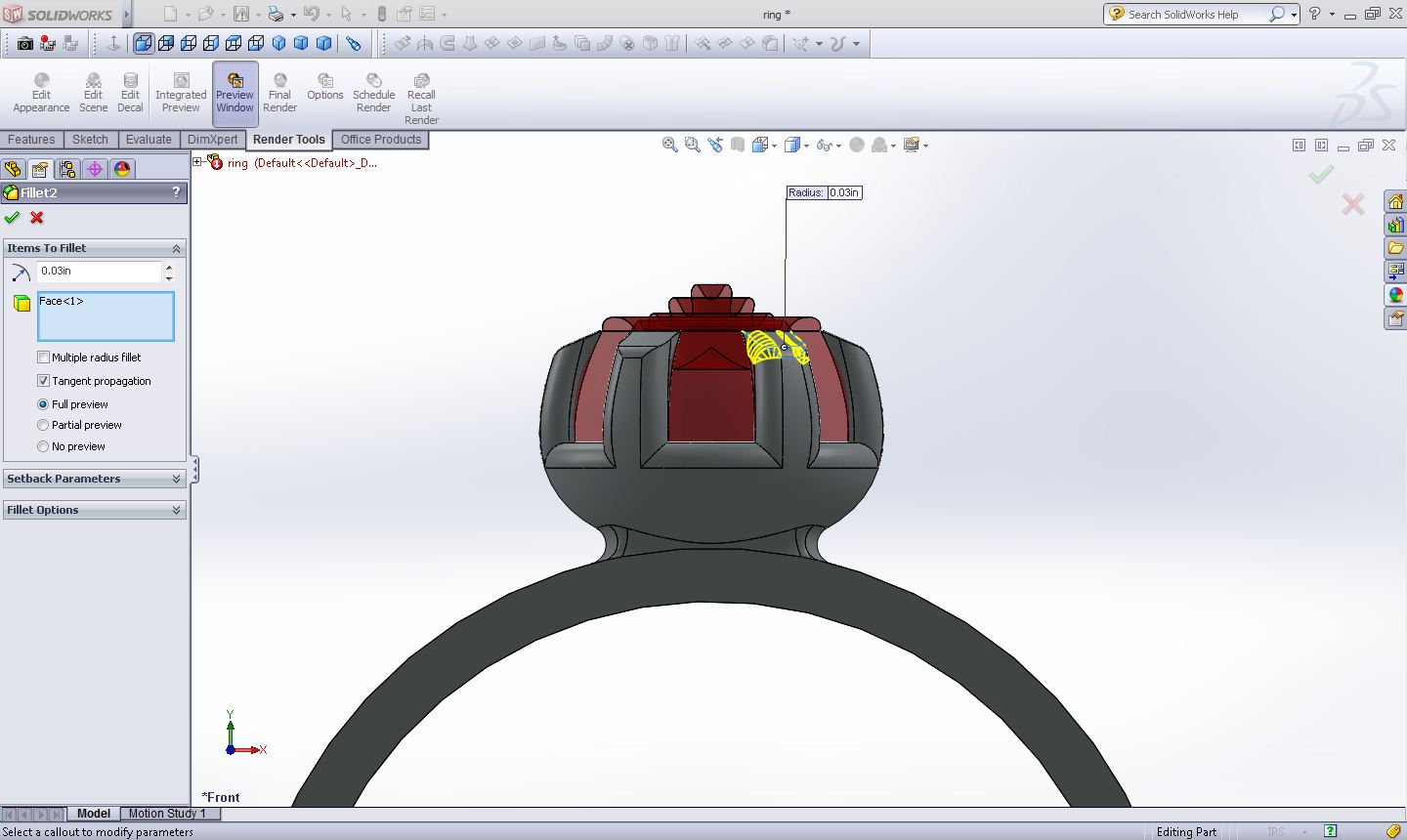Image resolution: width=1407 pixels, height=840 pixels.
Task: Open the DisplayManager tab icon
Action: click(122, 169)
